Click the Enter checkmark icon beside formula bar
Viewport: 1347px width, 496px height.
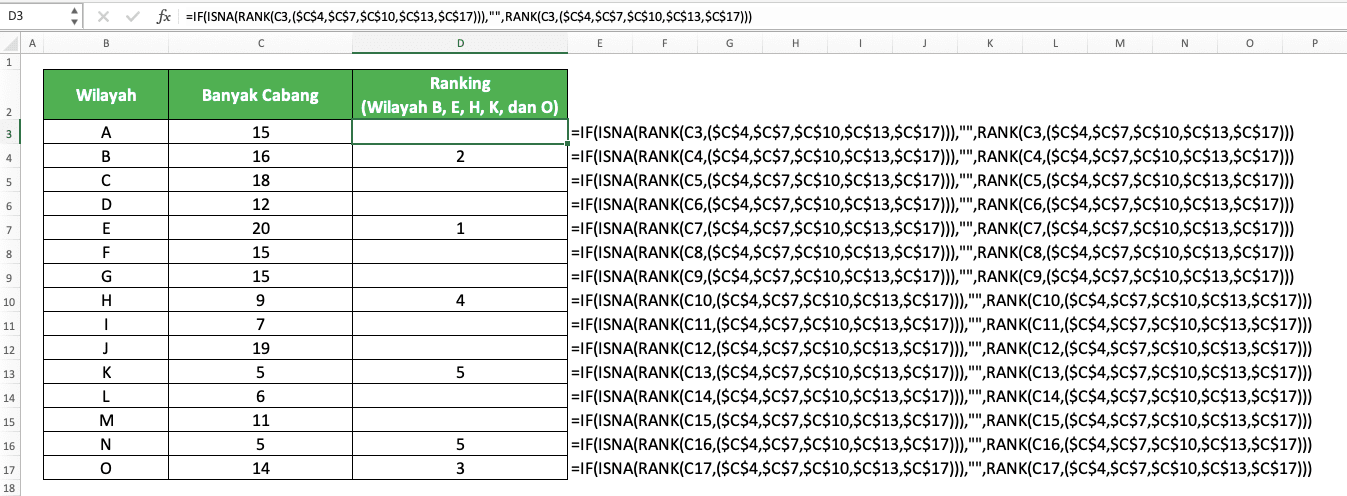133,16
